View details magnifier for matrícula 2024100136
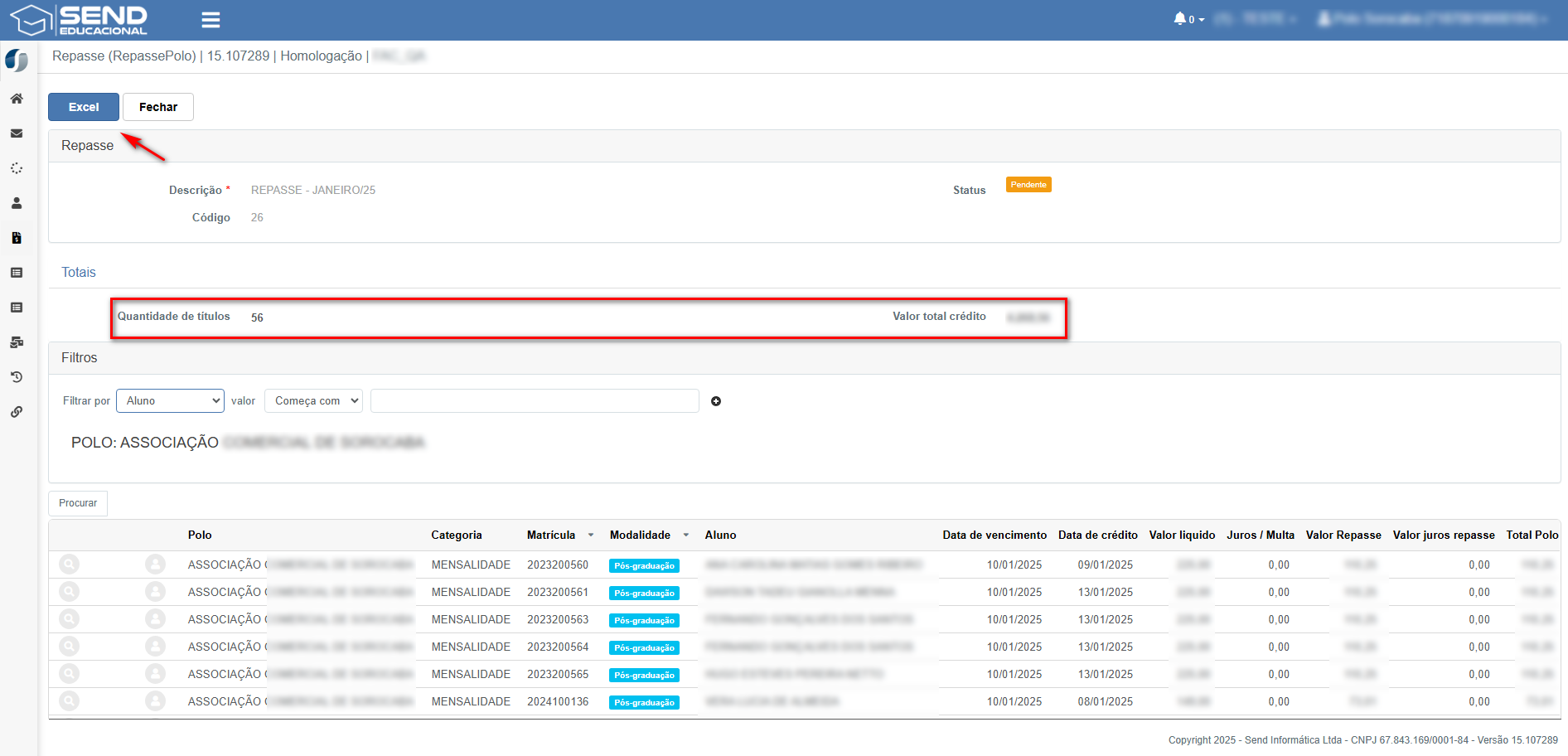1568x756 pixels. point(70,701)
